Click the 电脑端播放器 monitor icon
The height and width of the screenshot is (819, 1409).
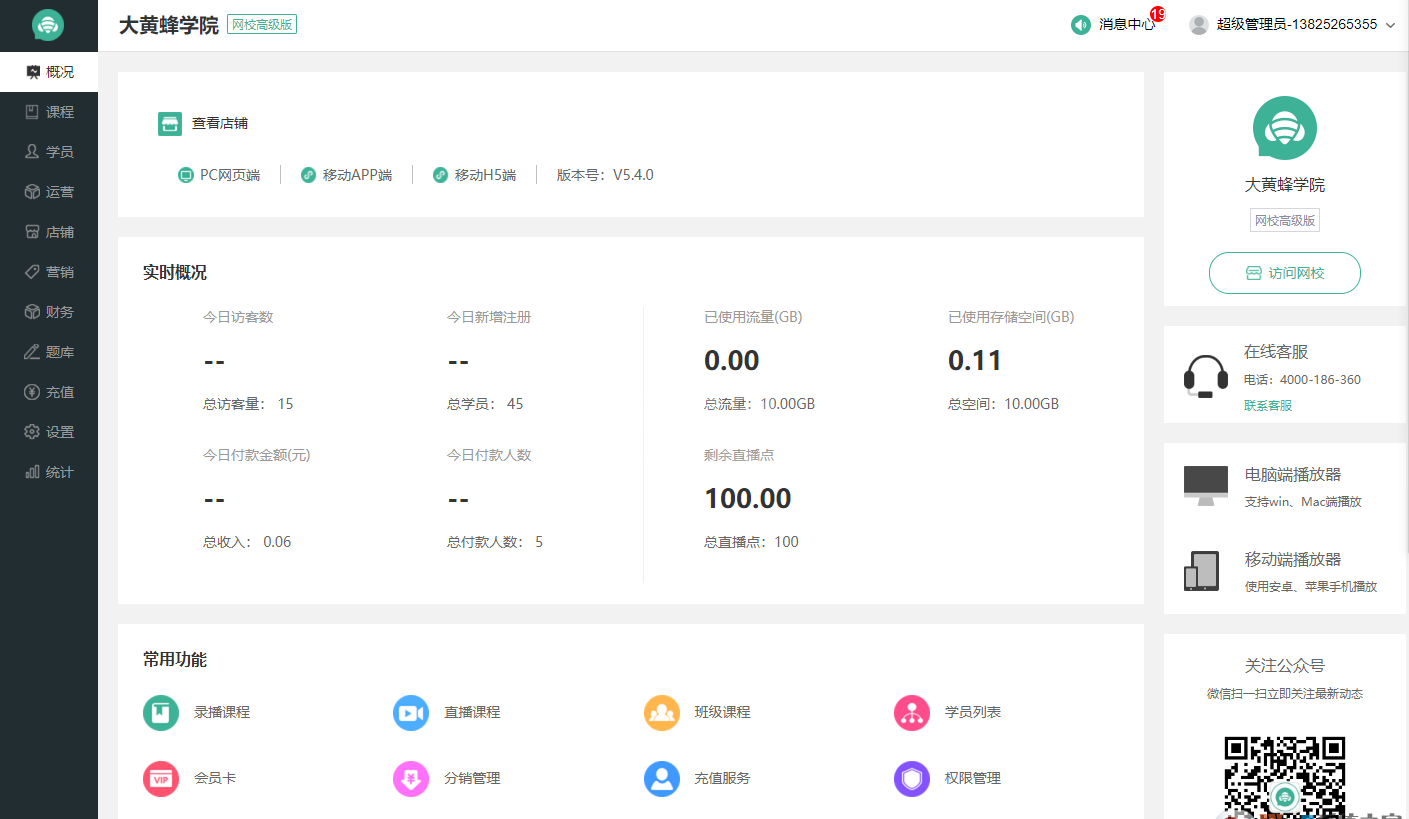pos(1205,486)
